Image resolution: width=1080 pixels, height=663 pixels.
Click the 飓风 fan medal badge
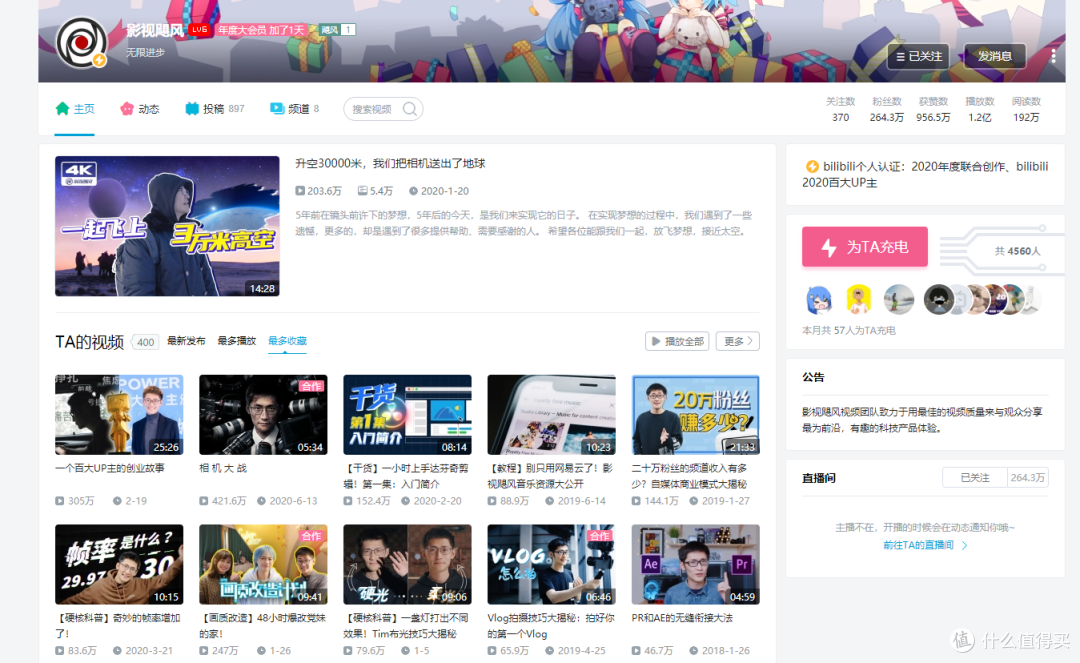338,30
